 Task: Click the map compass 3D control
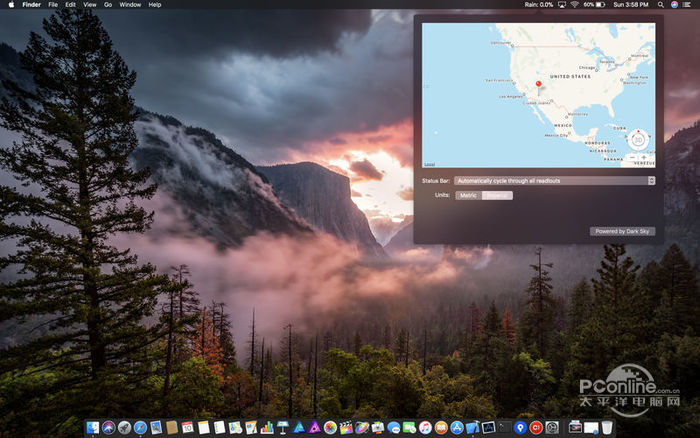[639, 140]
